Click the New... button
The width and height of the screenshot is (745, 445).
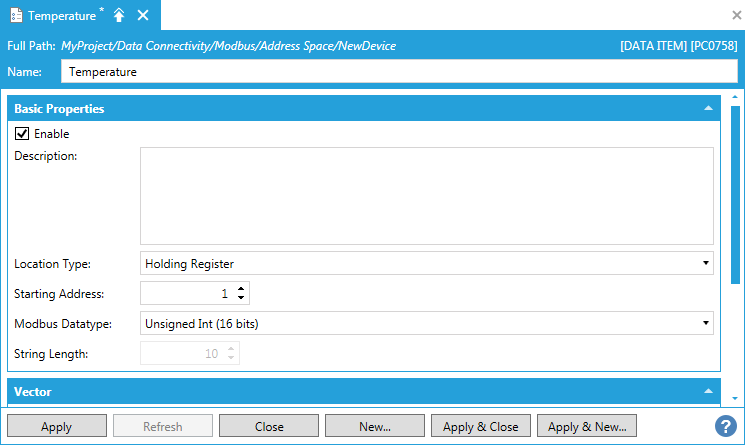(x=374, y=427)
